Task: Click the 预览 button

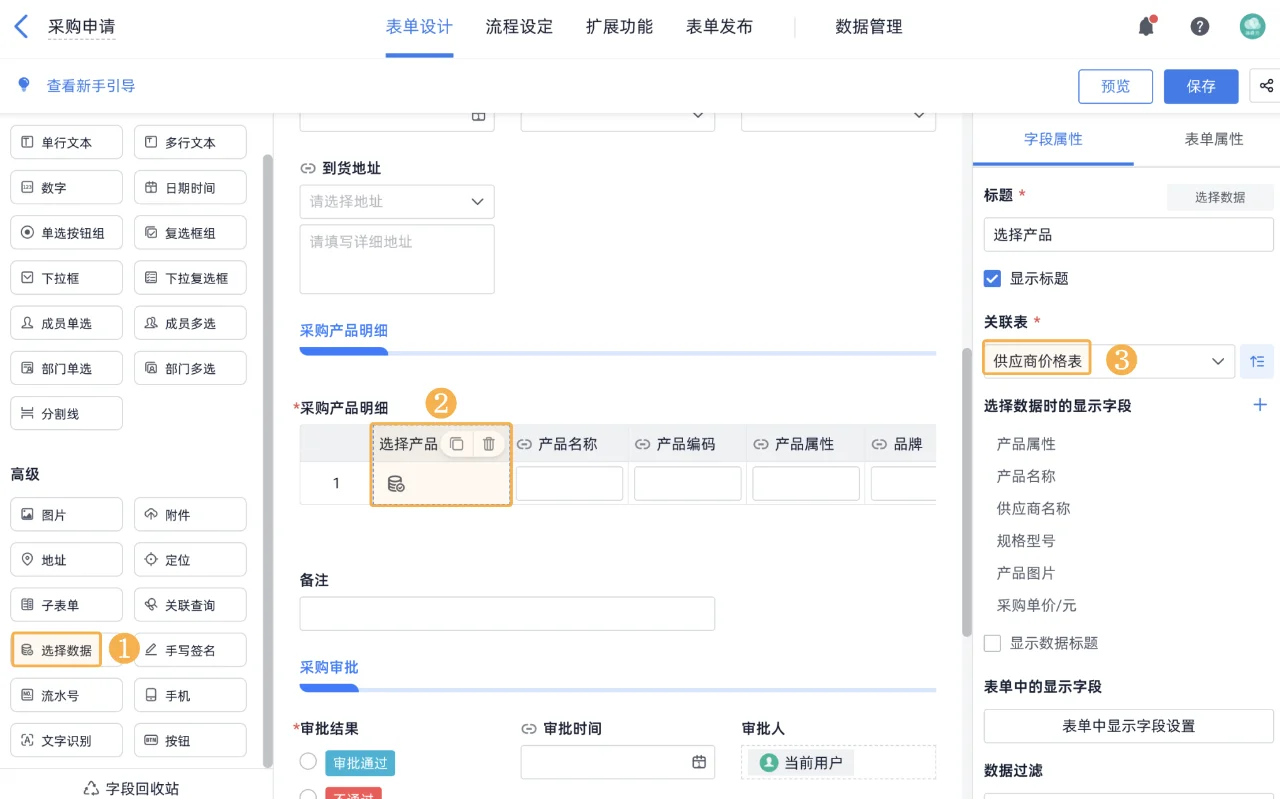Action: (1115, 86)
